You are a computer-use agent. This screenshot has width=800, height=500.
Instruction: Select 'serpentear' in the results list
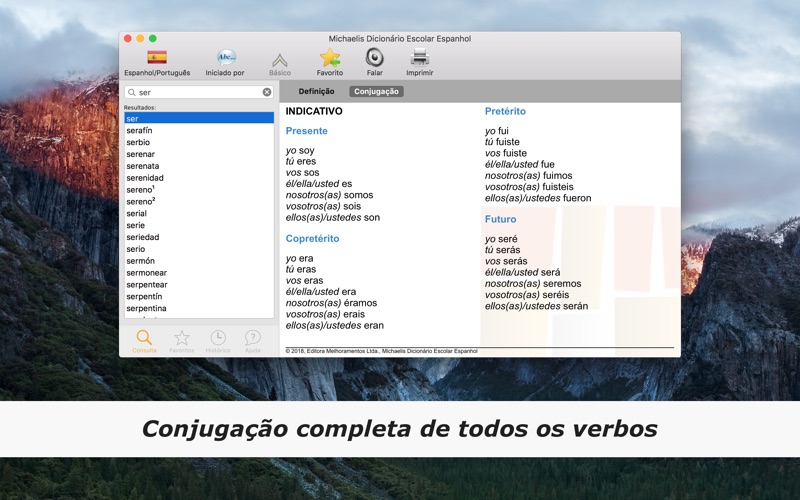[x=199, y=284]
